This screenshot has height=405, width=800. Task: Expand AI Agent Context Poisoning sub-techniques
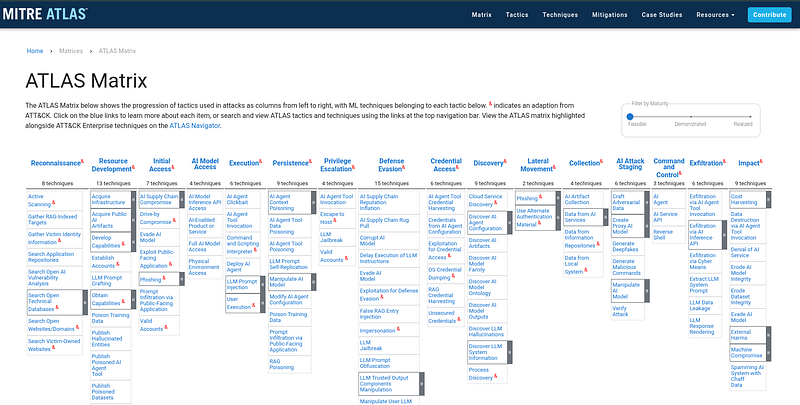tap(314, 202)
